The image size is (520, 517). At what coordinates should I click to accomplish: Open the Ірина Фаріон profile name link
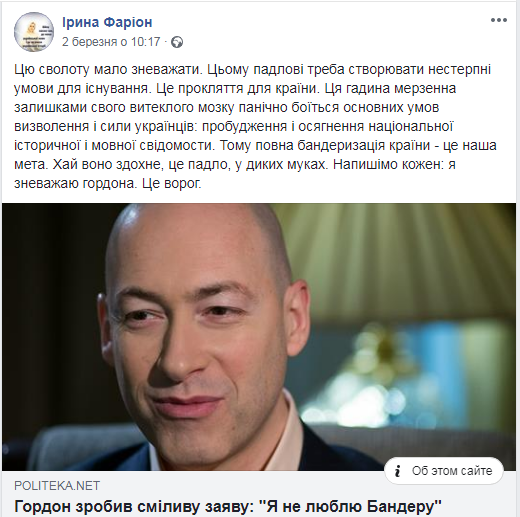click(x=107, y=22)
